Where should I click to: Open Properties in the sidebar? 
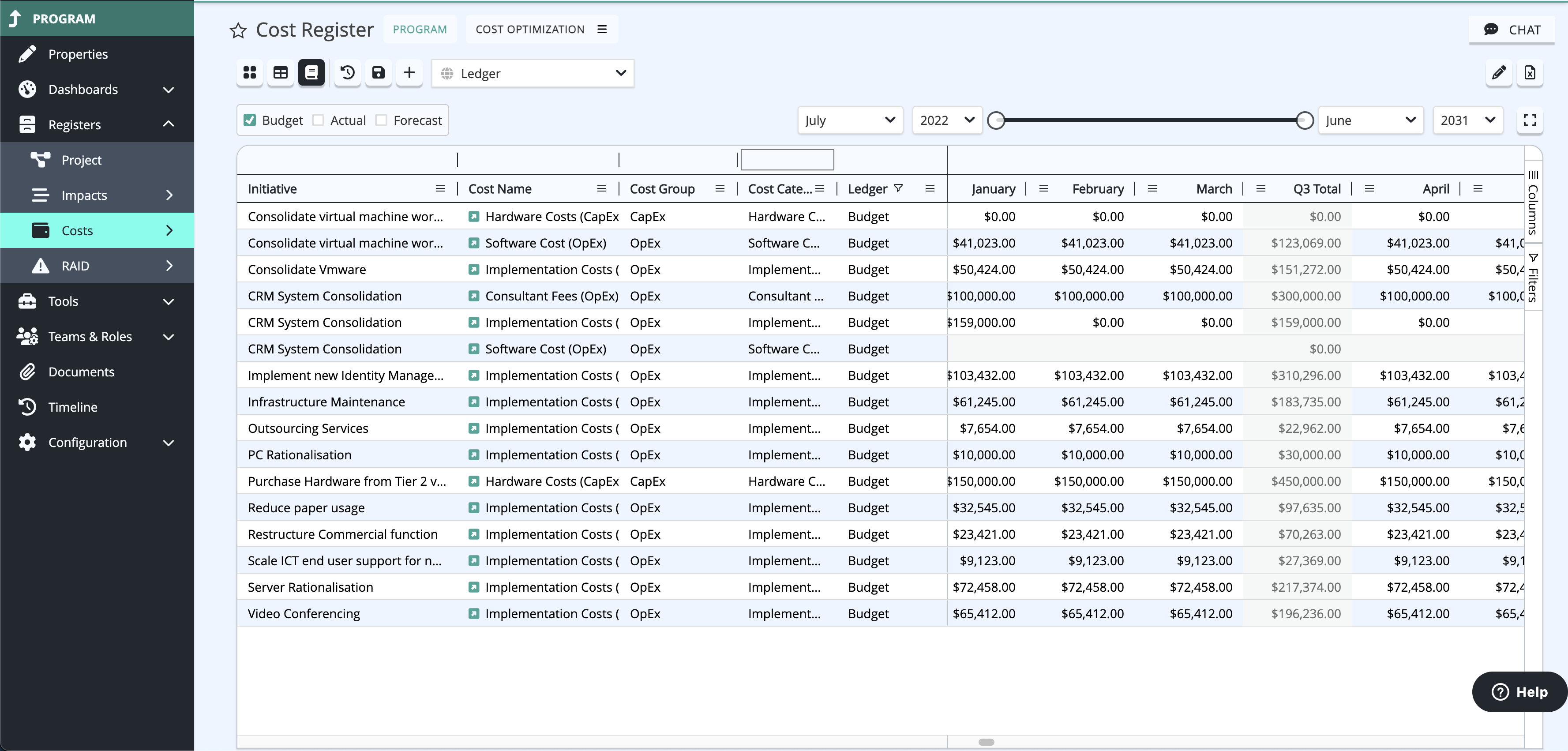[x=98, y=54]
